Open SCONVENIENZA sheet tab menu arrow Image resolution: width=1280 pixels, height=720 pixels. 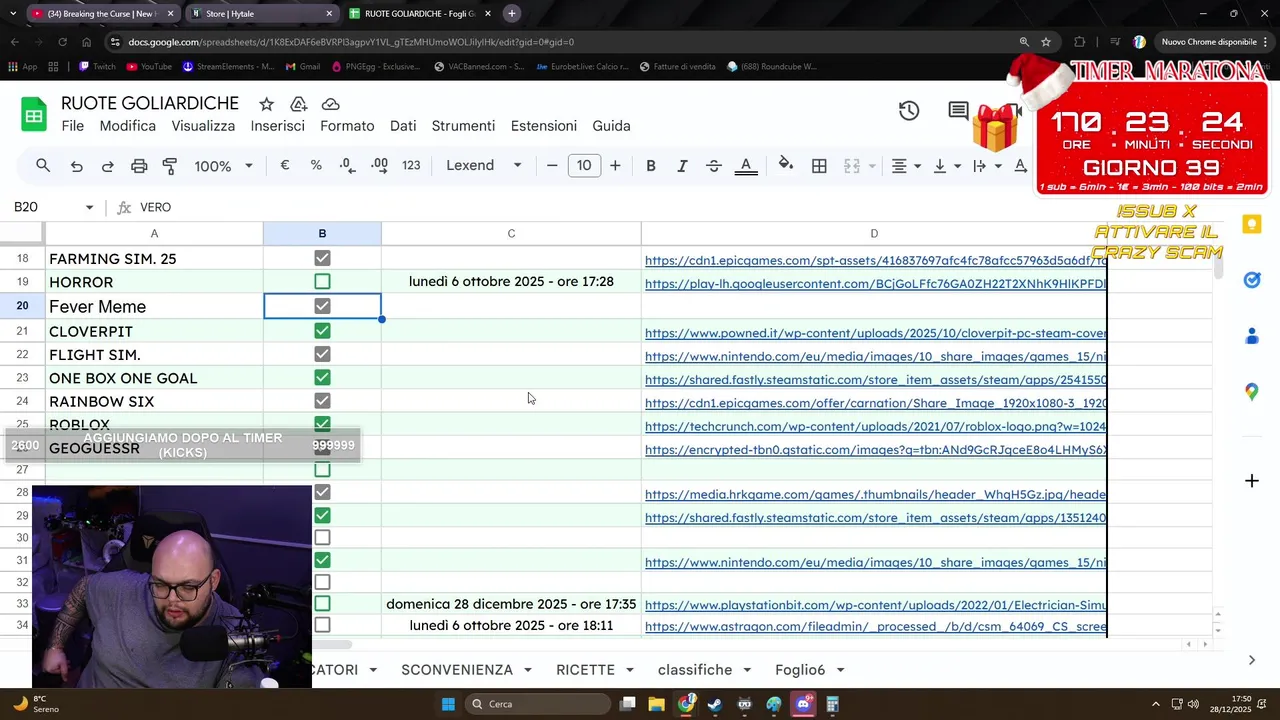coord(527,670)
